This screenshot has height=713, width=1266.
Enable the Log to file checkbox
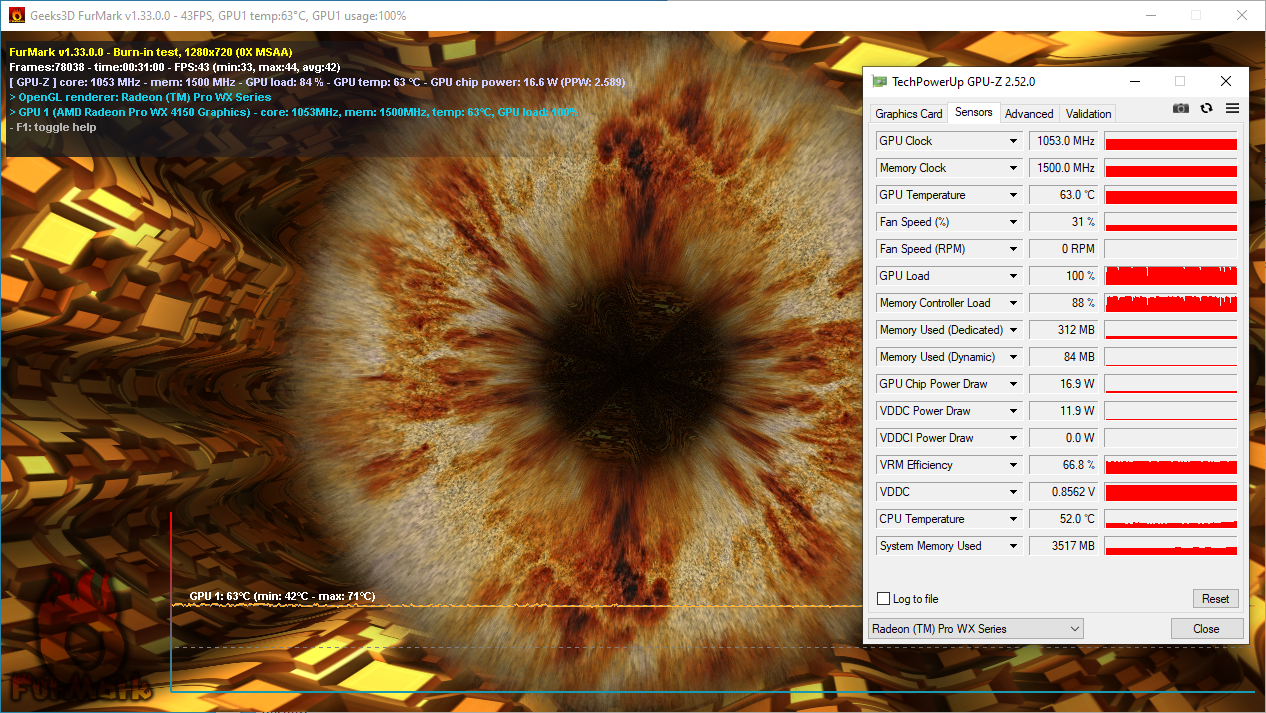pyautogui.click(x=883, y=599)
